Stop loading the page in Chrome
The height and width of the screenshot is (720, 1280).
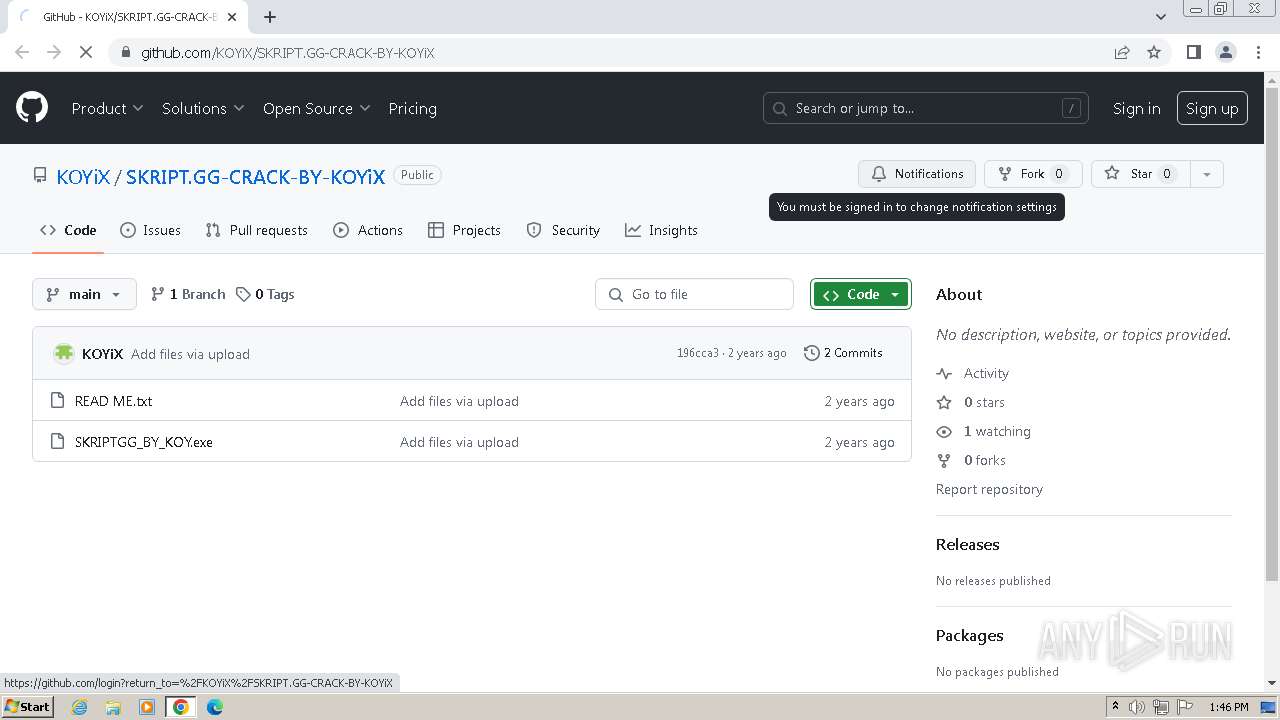[86, 52]
